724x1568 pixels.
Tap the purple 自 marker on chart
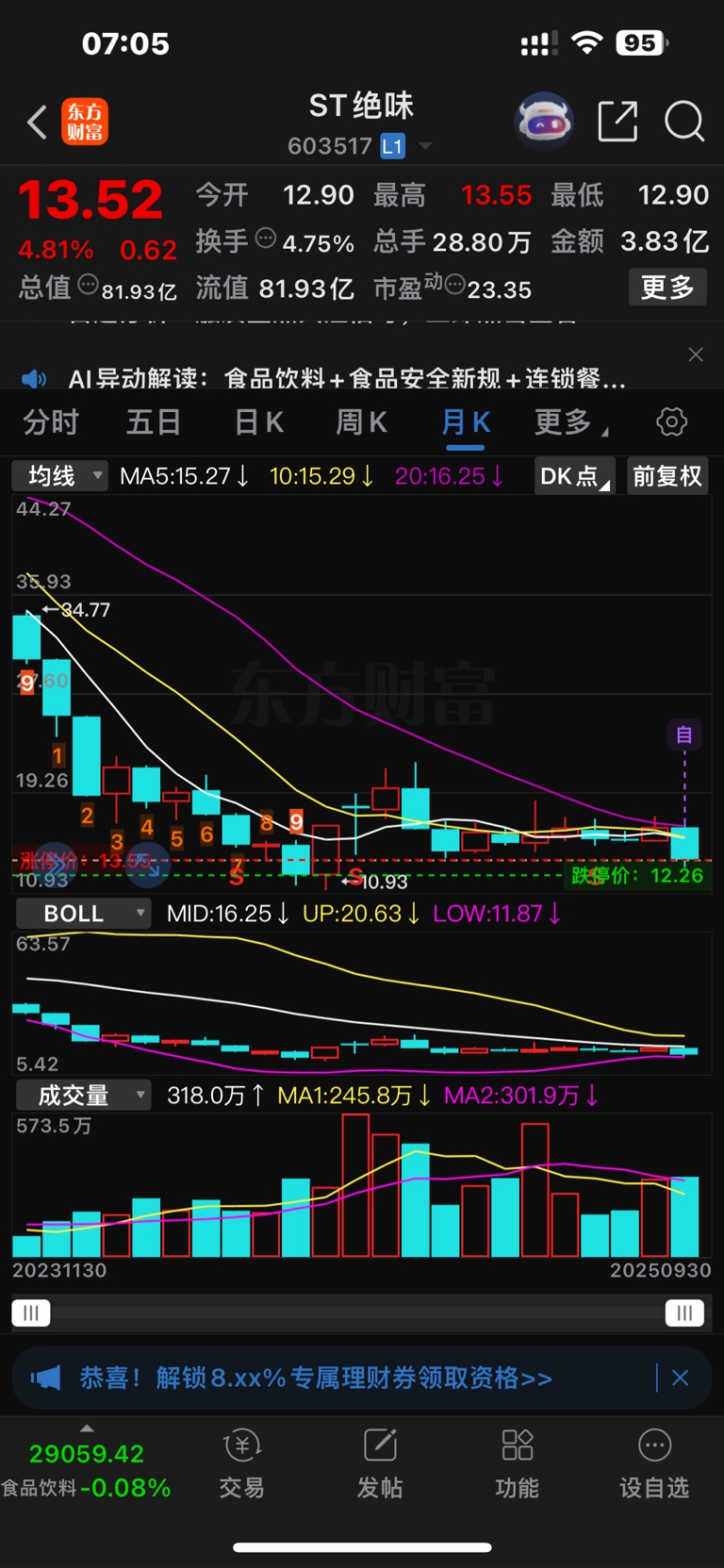coord(684,734)
